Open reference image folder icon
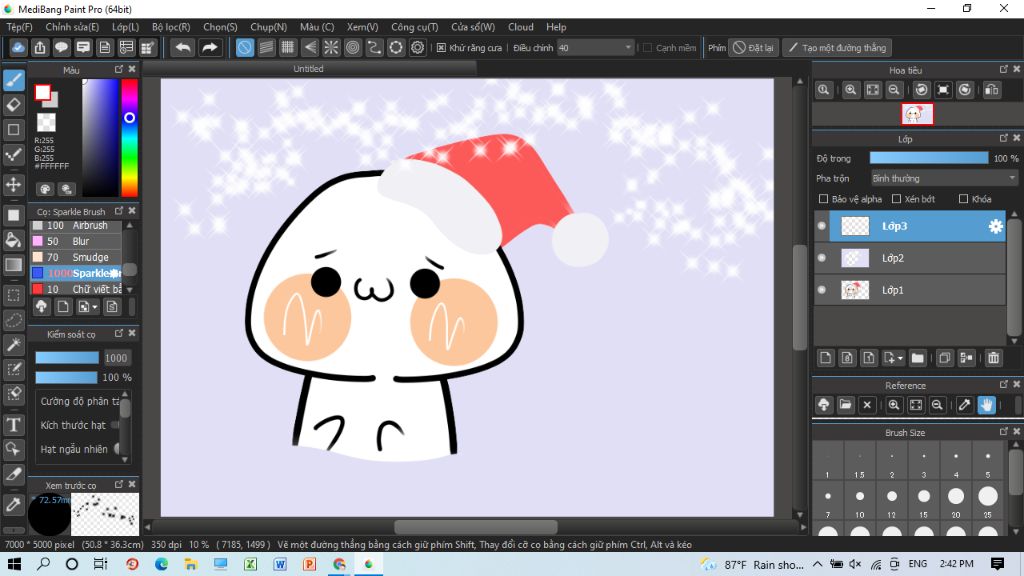 845,405
